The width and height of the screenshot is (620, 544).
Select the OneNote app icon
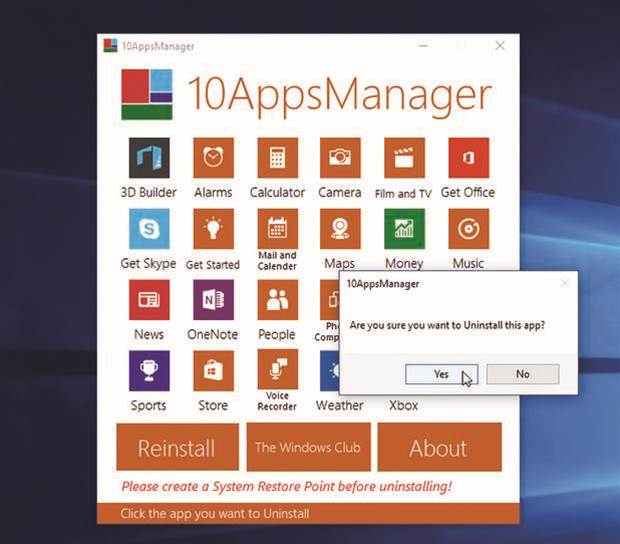click(213, 300)
